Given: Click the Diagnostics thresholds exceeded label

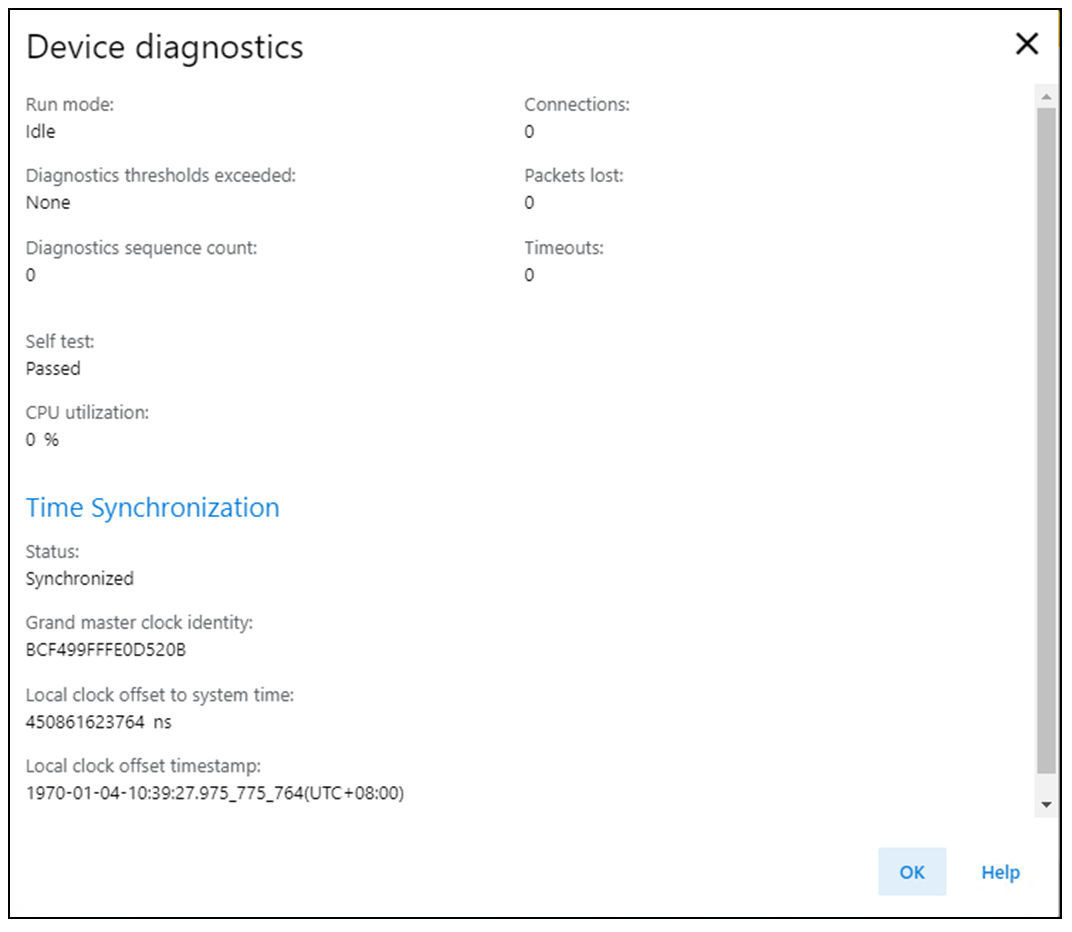Looking at the screenshot, I should [161, 176].
